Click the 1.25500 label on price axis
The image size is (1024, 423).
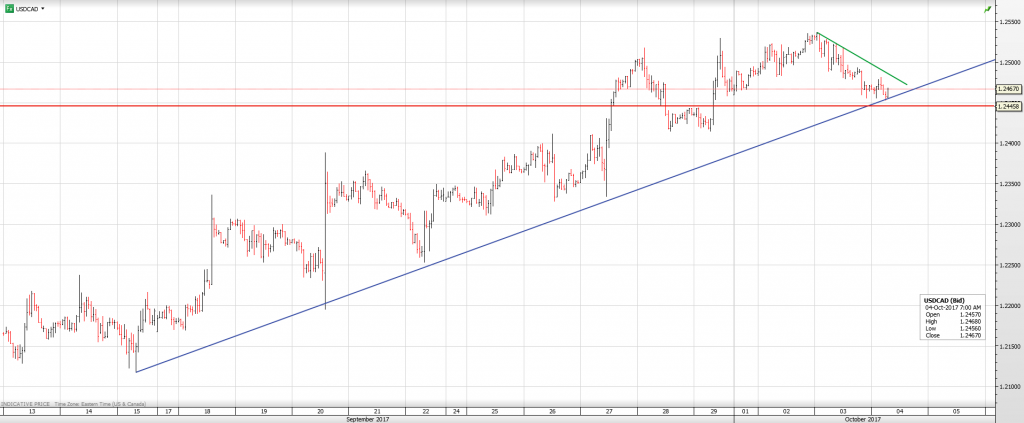click(1007, 22)
